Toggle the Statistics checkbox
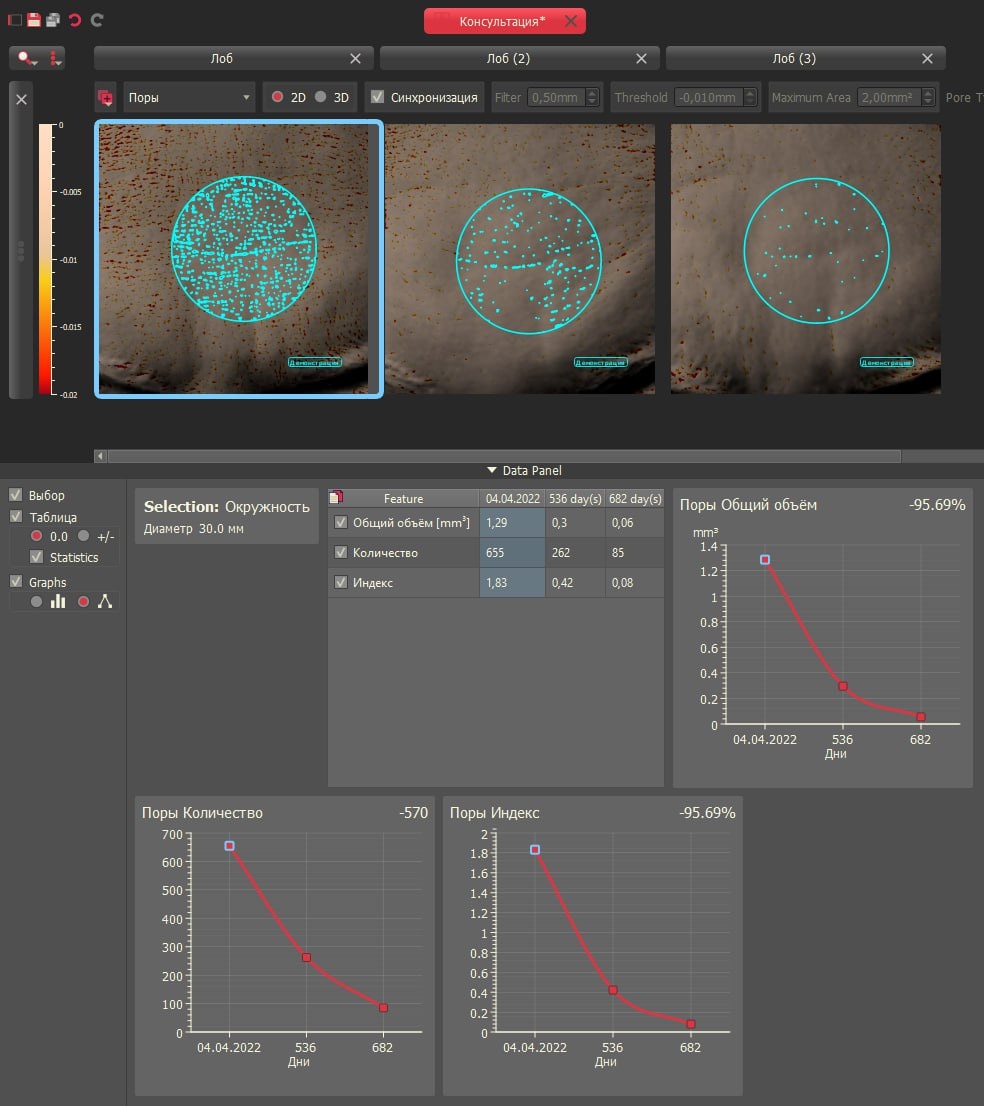This screenshot has width=984, height=1106. 37,557
